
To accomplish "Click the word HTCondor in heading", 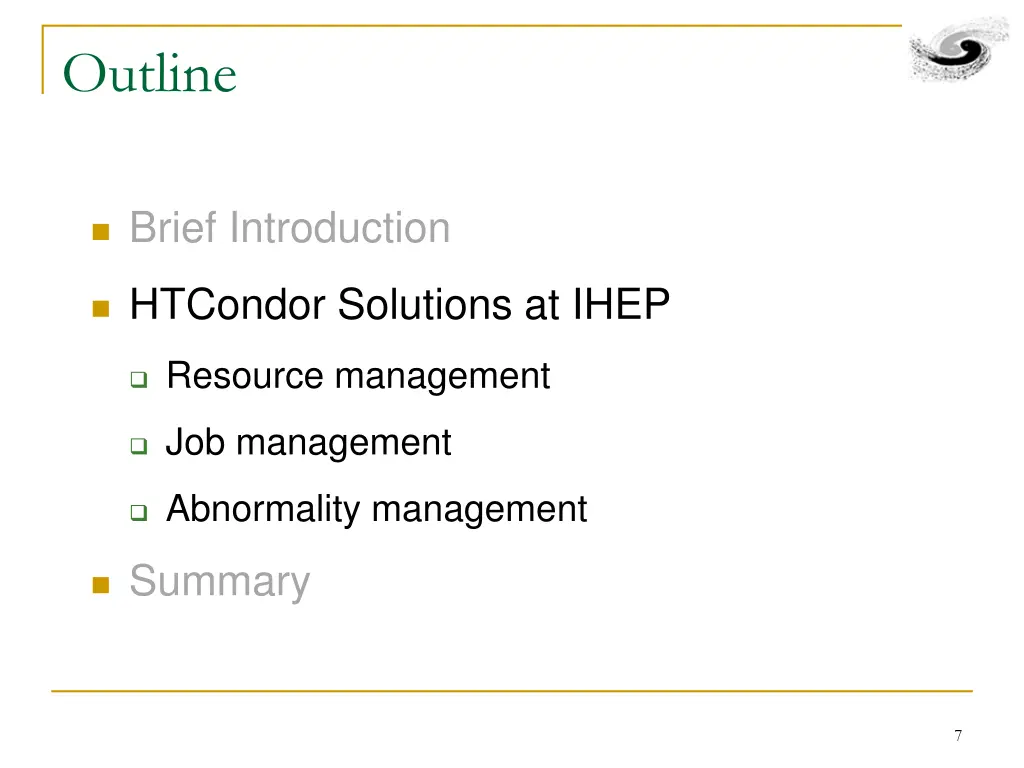I will tap(227, 304).
